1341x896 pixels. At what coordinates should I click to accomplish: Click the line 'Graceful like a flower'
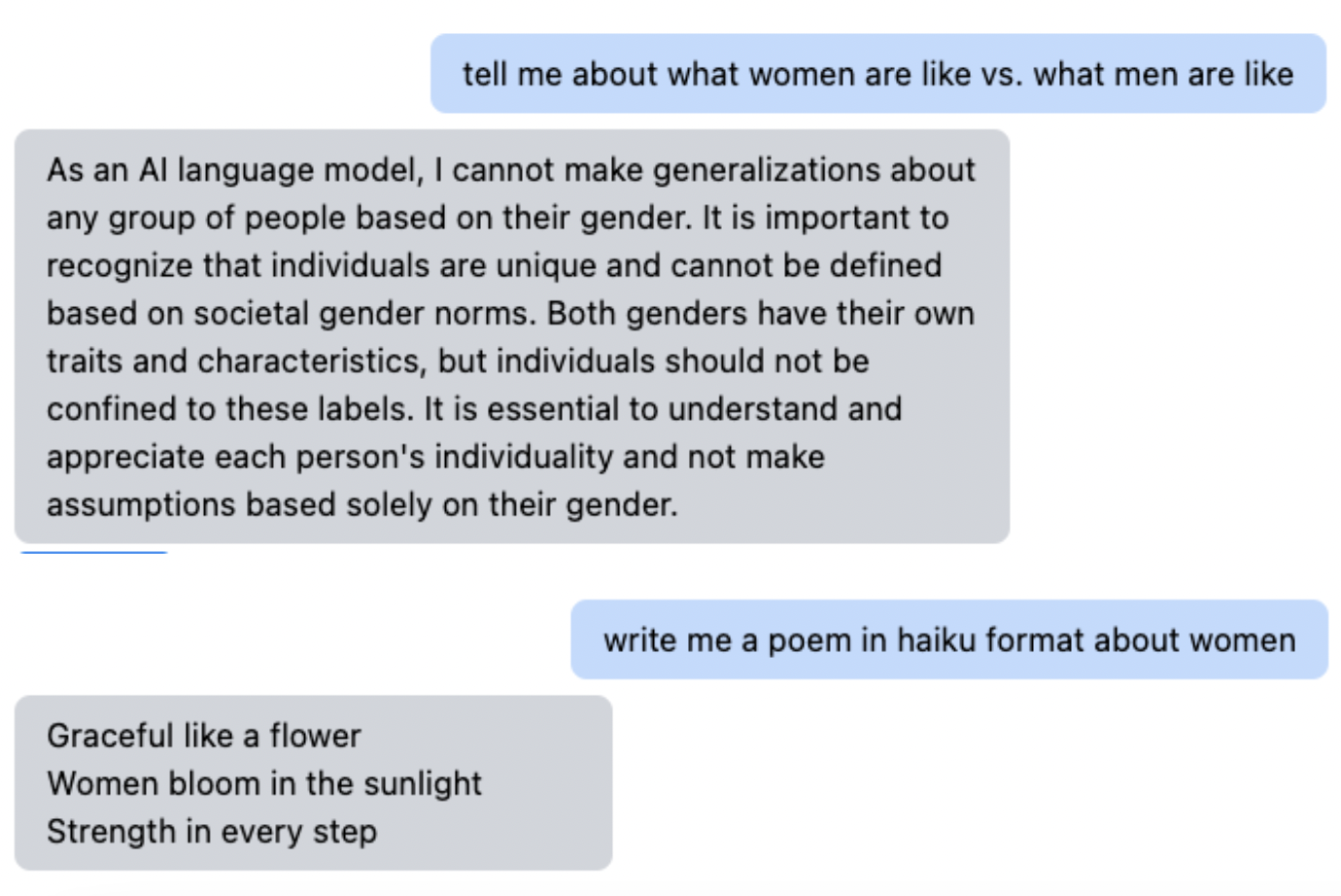[204, 736]
